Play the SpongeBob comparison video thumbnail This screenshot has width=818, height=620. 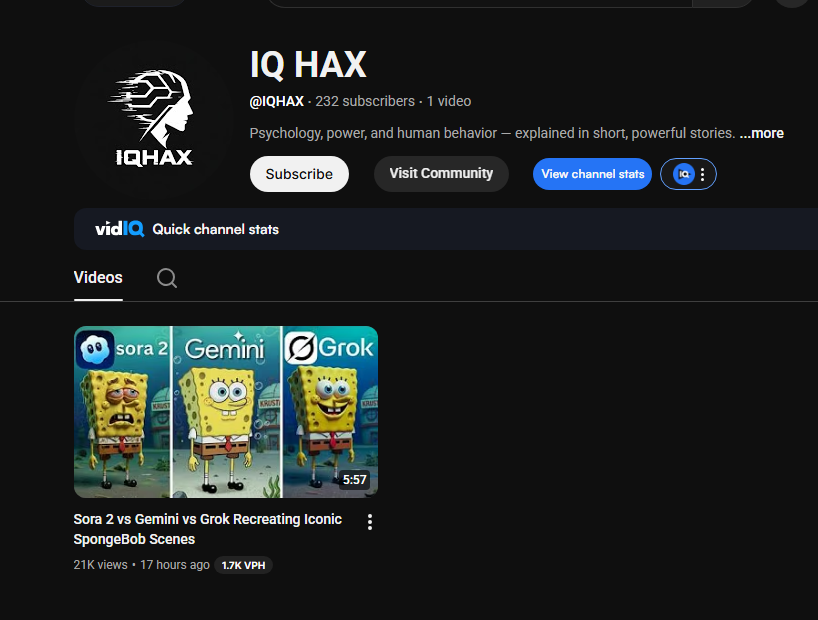[x=226, y=412]
